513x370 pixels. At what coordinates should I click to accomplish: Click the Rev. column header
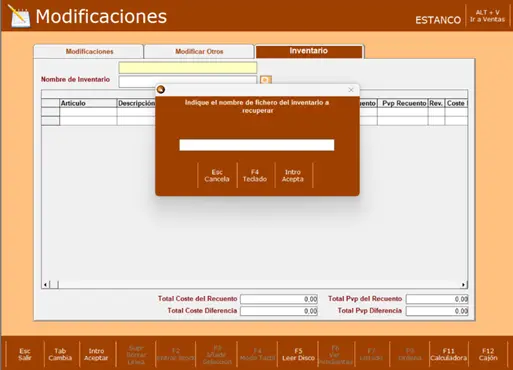click(x=436, y=103)
